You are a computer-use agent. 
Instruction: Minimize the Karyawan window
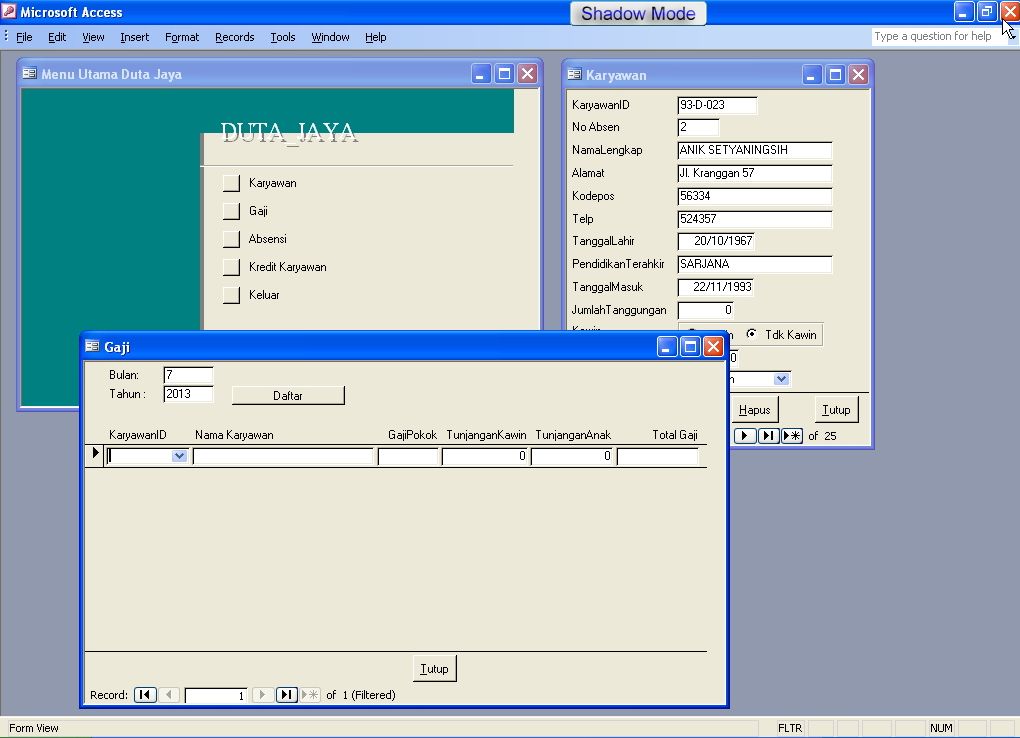tap(811, 74)
